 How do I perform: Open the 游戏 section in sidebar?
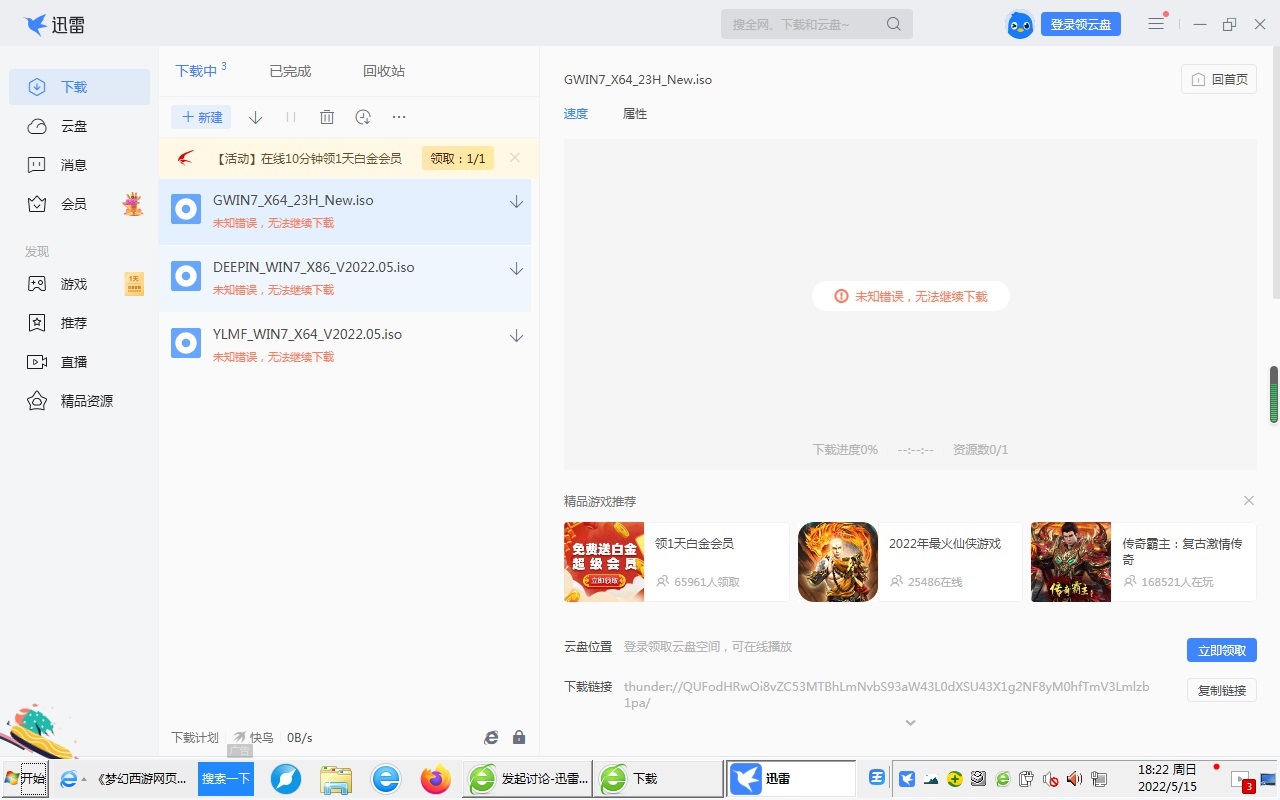click(74, 284)
